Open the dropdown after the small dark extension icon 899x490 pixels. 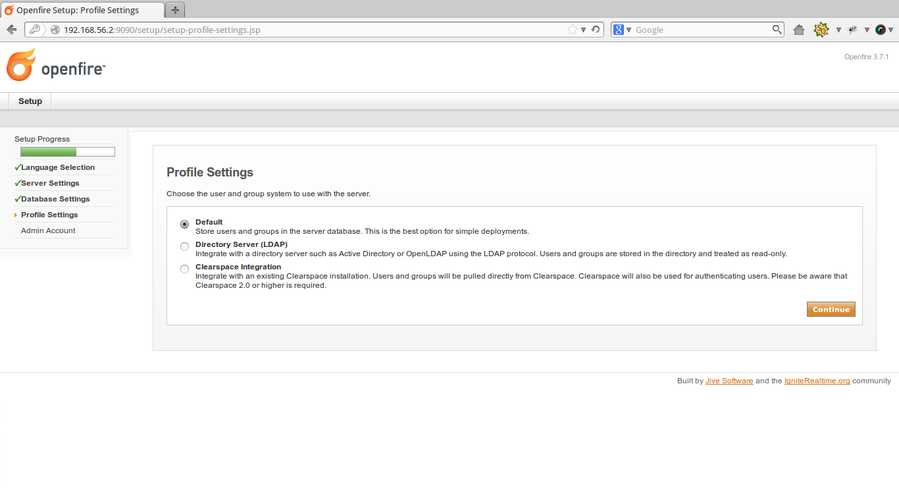866,30
